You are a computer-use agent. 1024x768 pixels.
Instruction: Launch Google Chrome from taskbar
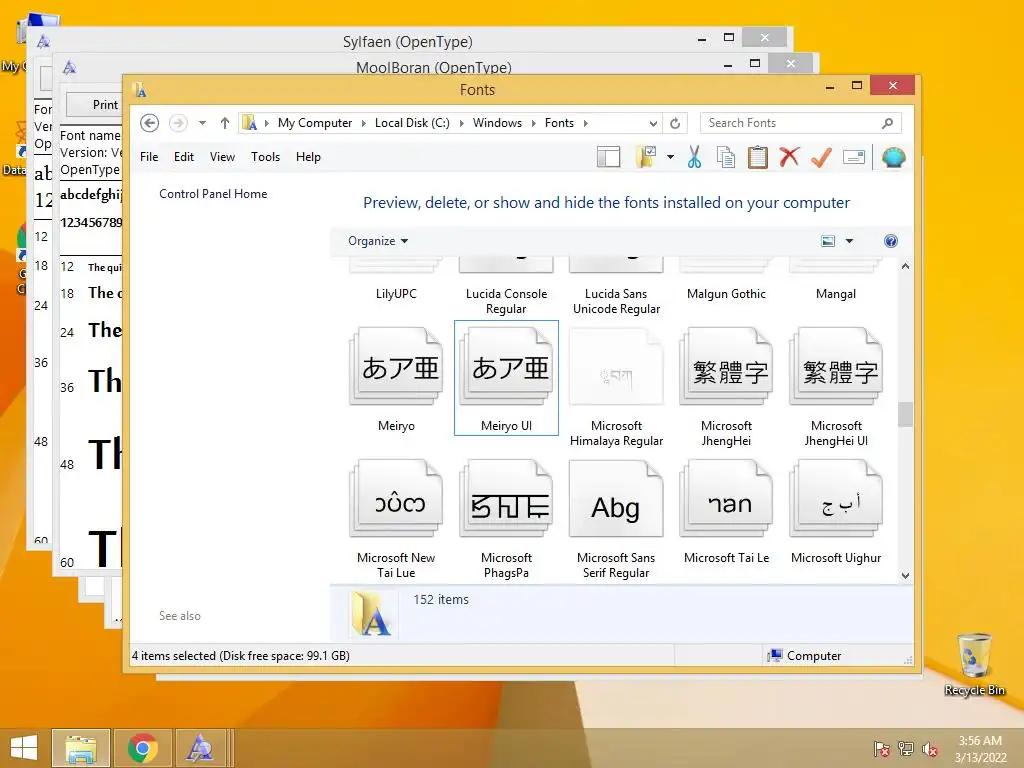(x=142, y=748)
